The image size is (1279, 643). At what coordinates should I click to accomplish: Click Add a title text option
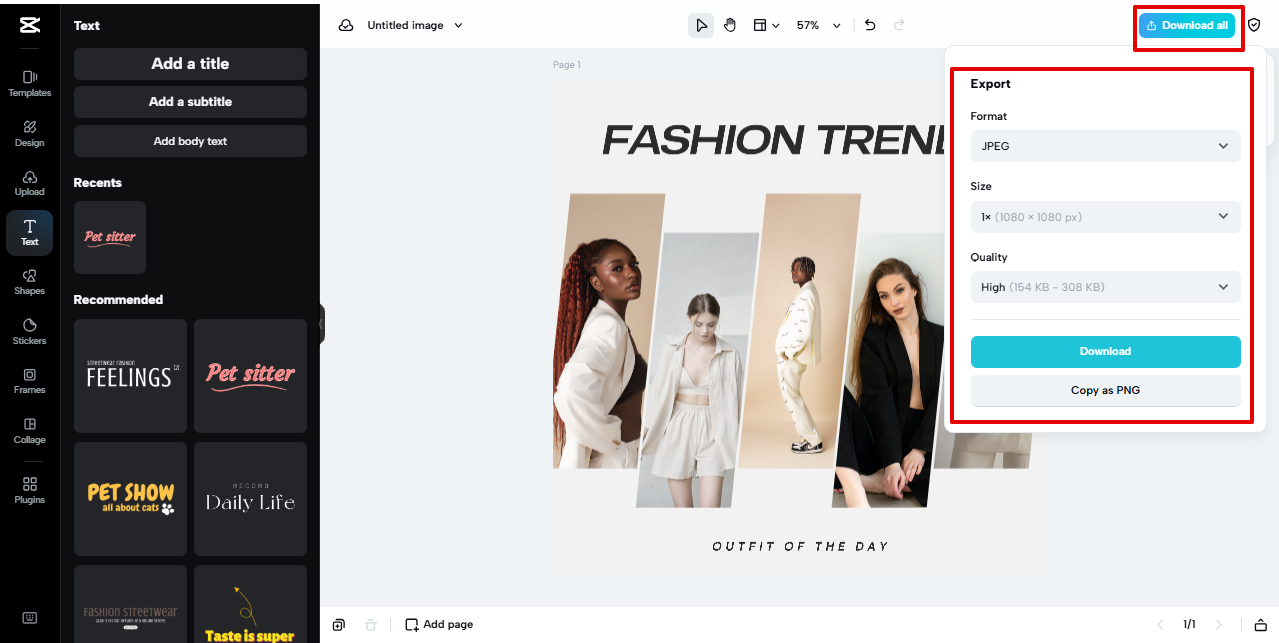coord(190,64)
